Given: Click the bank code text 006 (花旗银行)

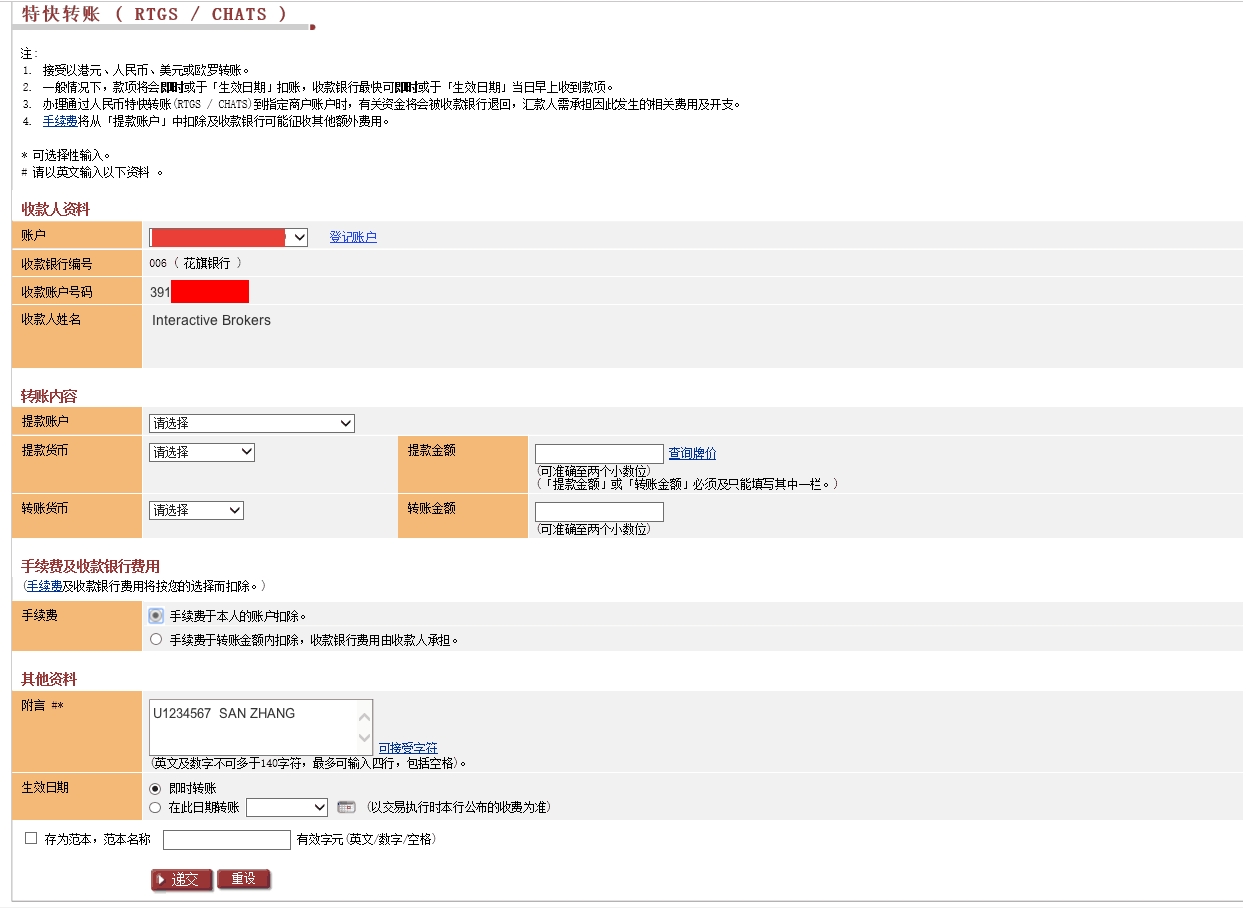Looking at the screenshot, I should (195, 263).
